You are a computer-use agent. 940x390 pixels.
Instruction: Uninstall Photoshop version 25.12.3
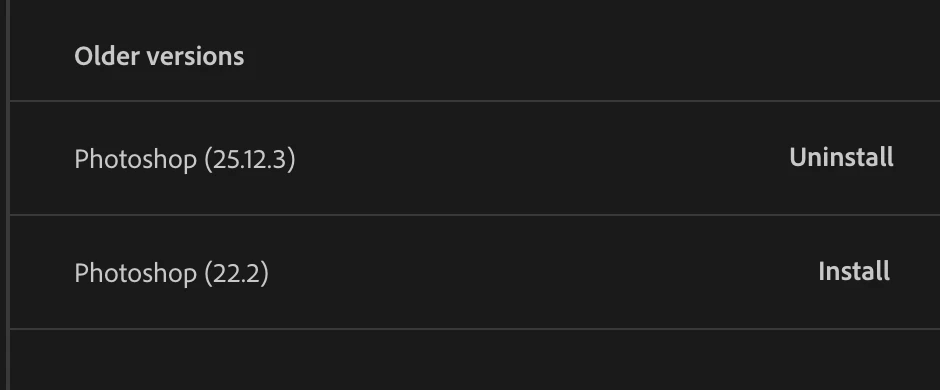coord(841,158)
